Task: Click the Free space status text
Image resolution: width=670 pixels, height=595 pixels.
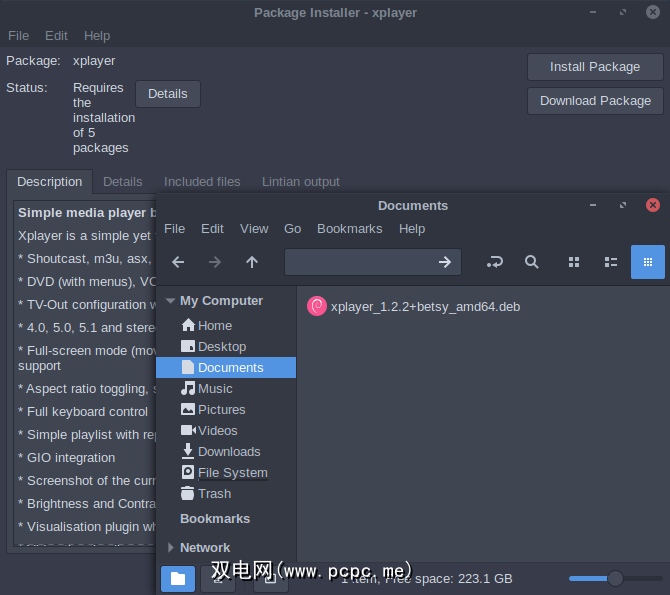Action: tap(449, 578)
